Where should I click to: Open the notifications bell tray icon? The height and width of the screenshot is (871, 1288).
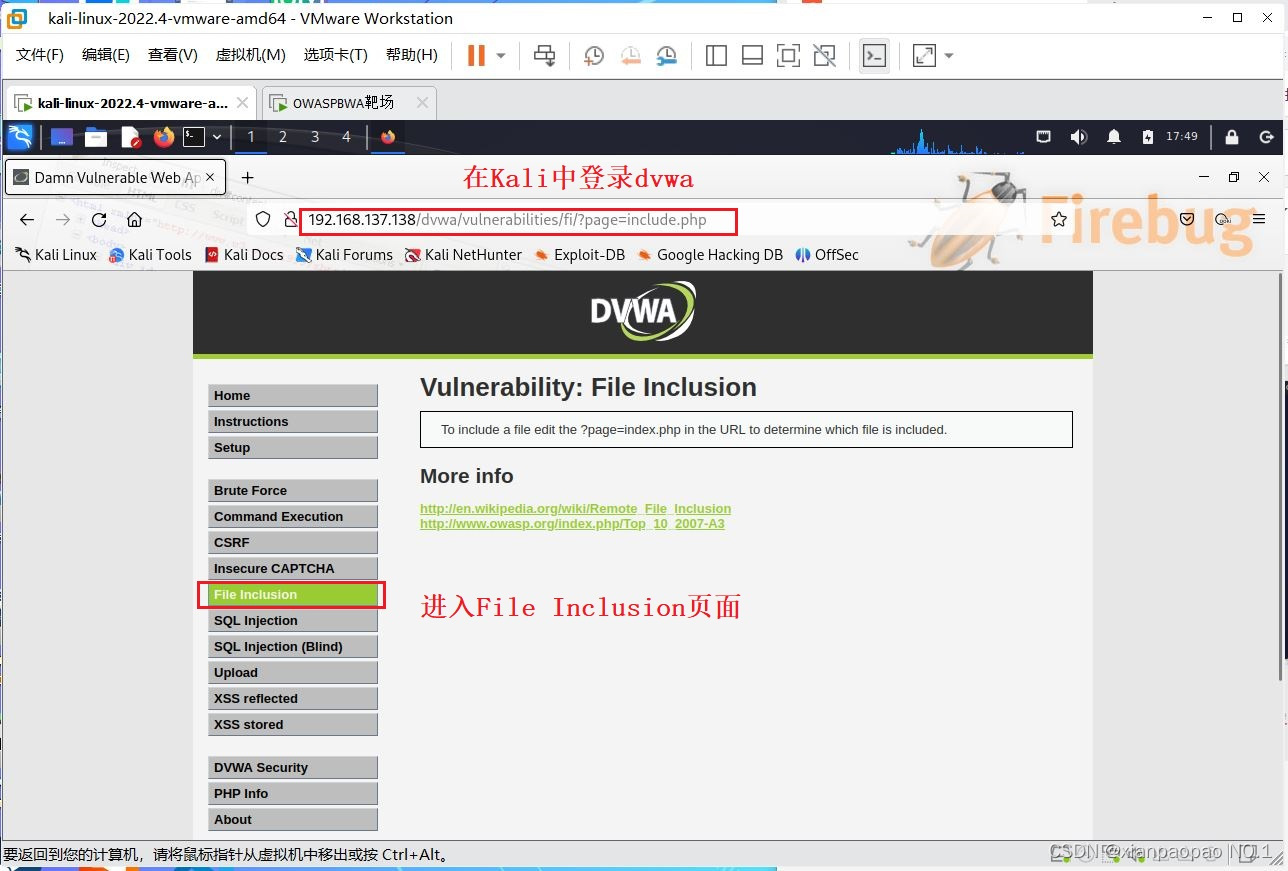[x=1114, y=137]
